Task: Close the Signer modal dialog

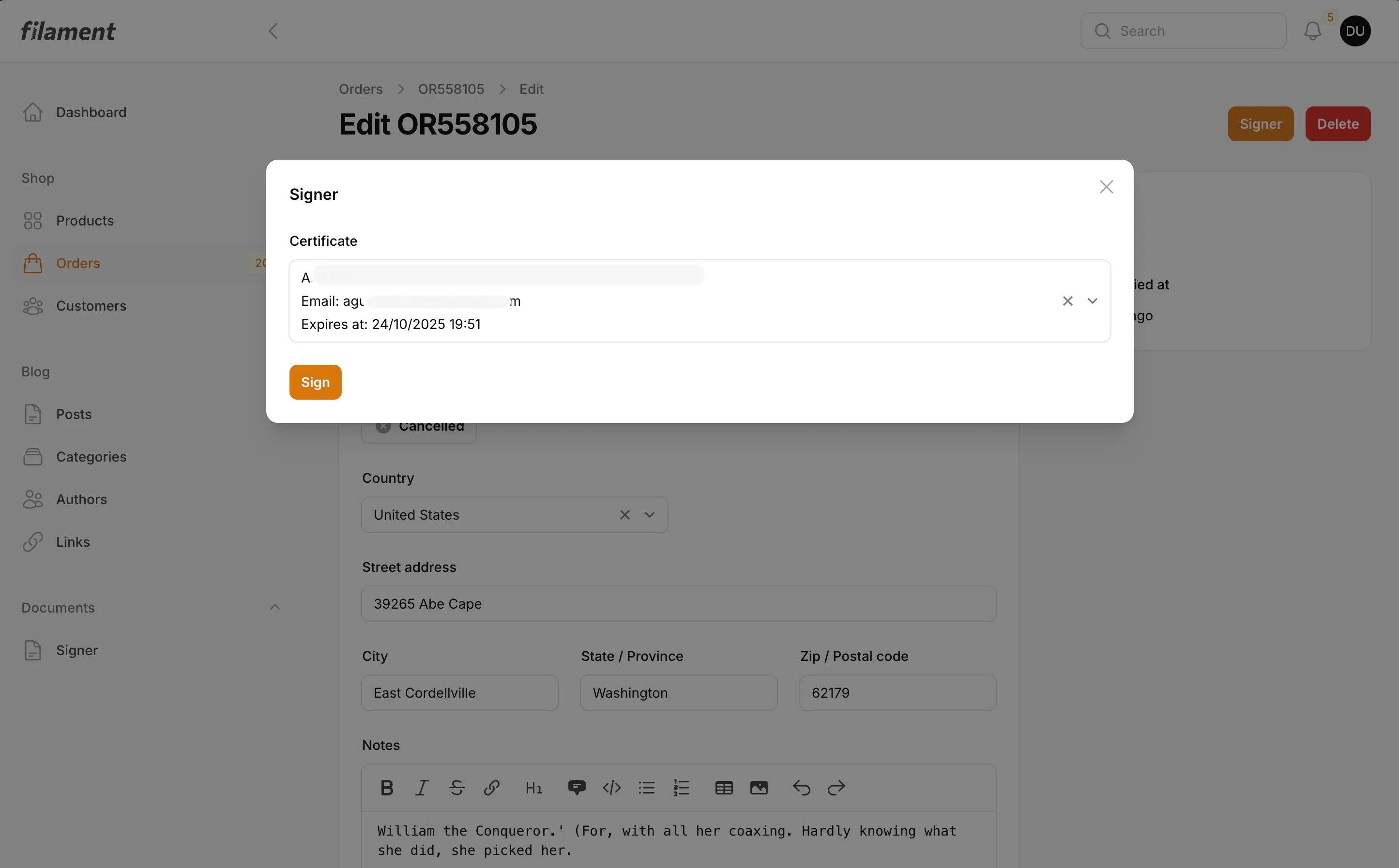Action: [1106, 187]
